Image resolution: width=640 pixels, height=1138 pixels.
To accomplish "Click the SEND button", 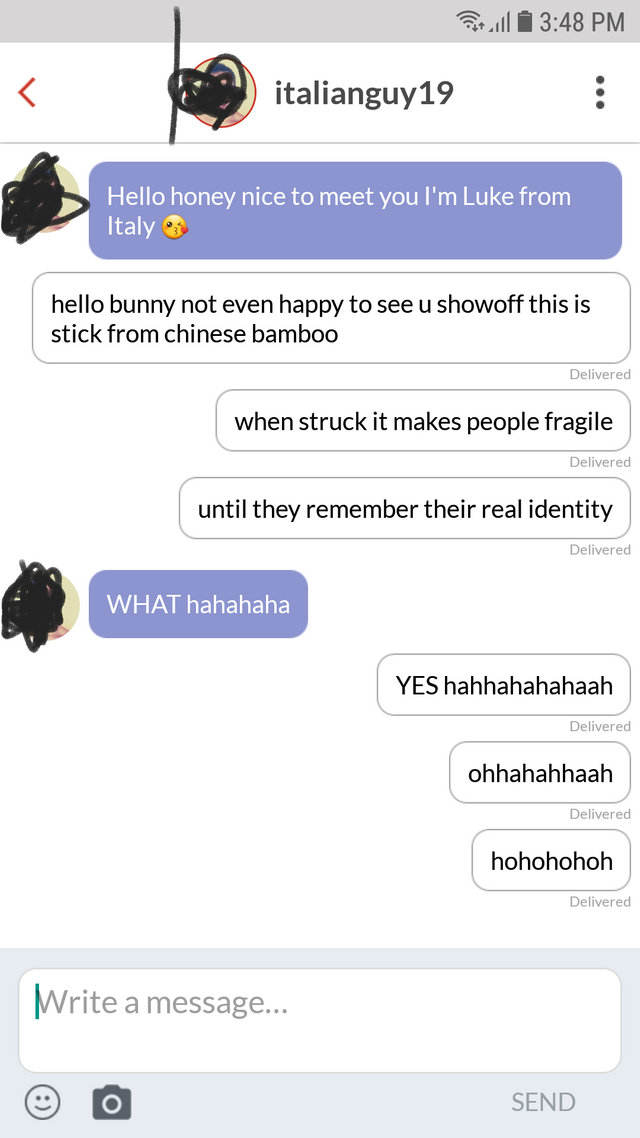I will point(543,1102).
